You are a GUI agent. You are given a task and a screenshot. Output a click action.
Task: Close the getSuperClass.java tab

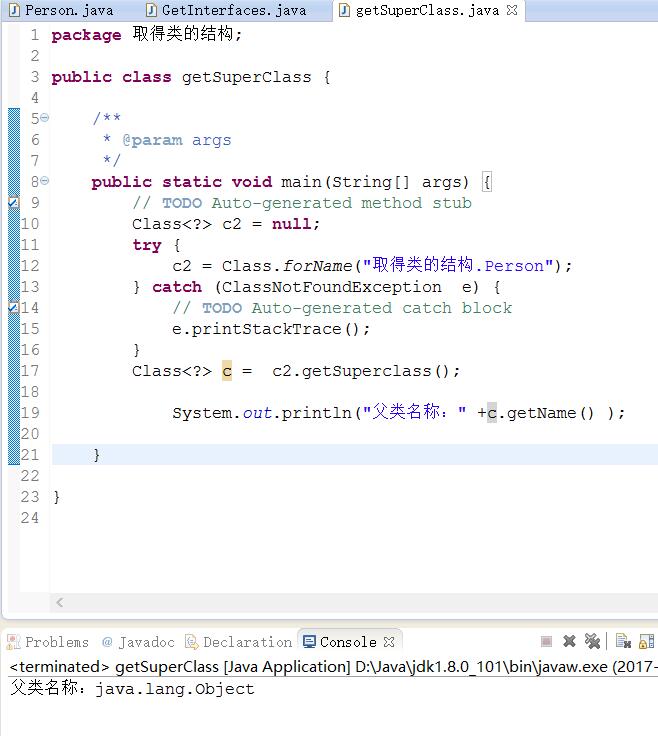tap(512, 10)
